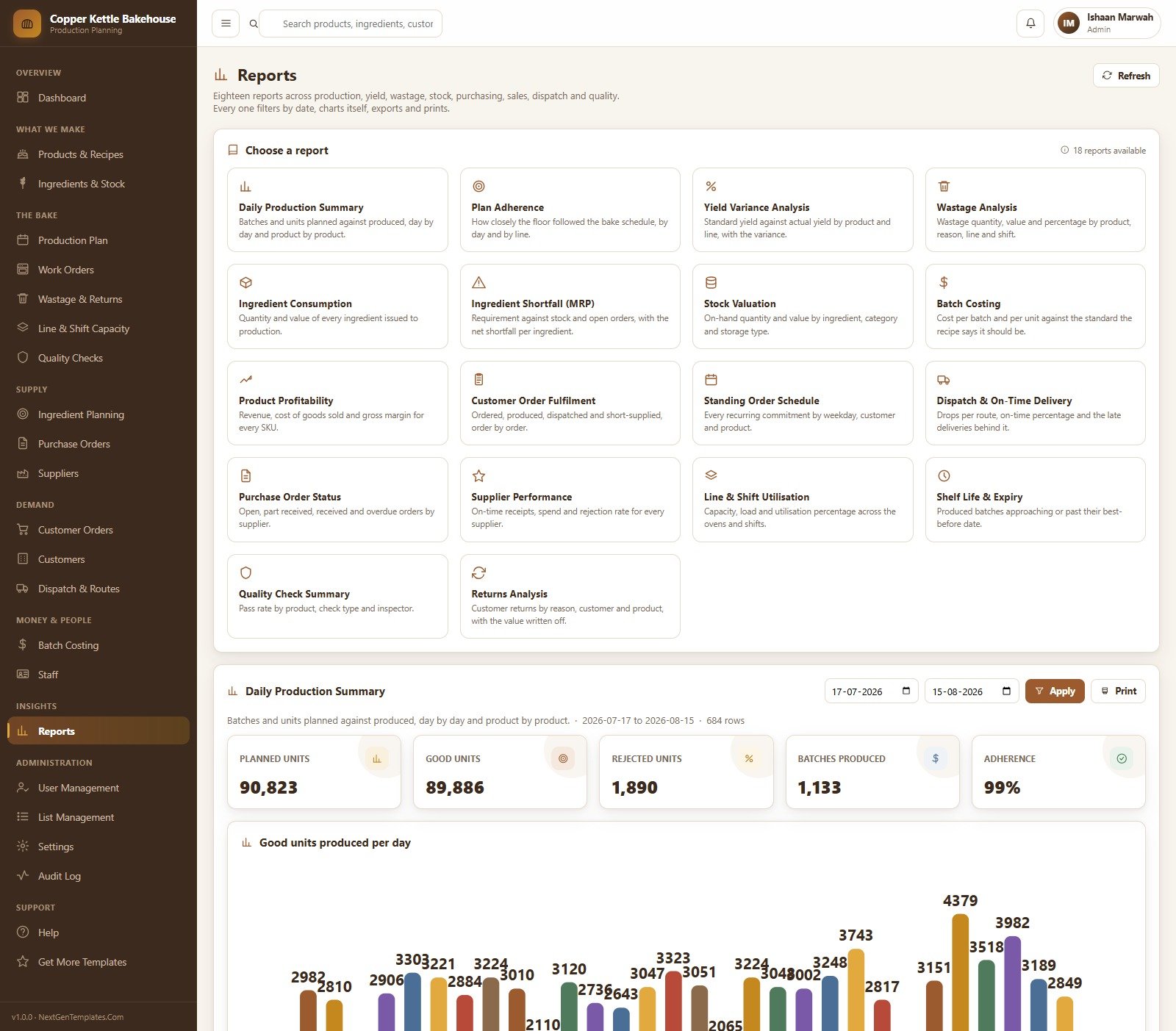
Task: Click the IM user avatar
Action: 1069,24
